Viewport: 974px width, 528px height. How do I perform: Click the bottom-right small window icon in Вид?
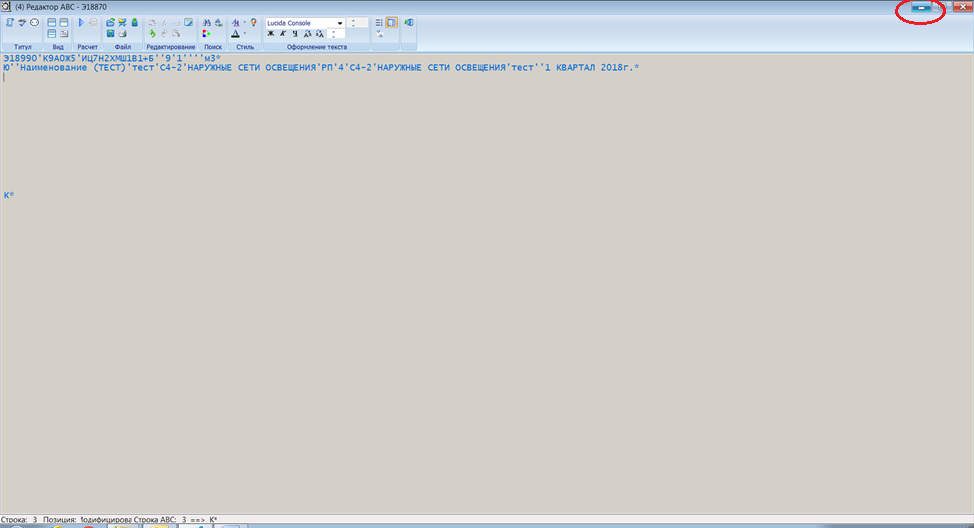point(64,34)
